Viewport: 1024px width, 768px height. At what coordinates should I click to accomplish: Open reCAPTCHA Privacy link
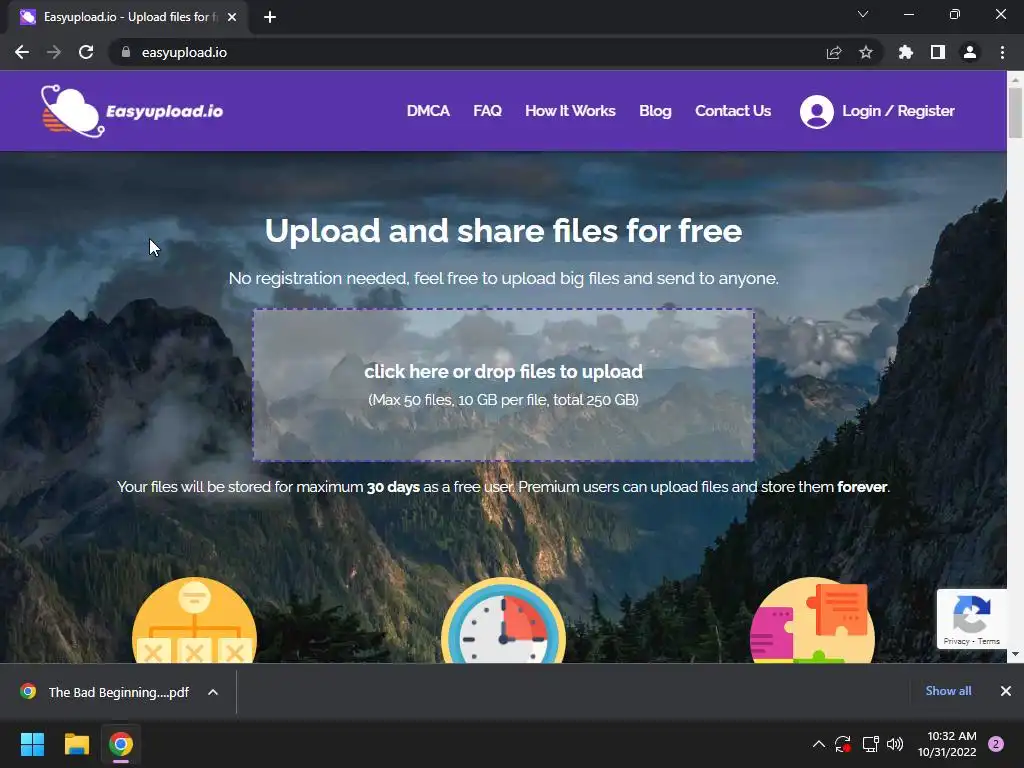[x=956, y=641]
